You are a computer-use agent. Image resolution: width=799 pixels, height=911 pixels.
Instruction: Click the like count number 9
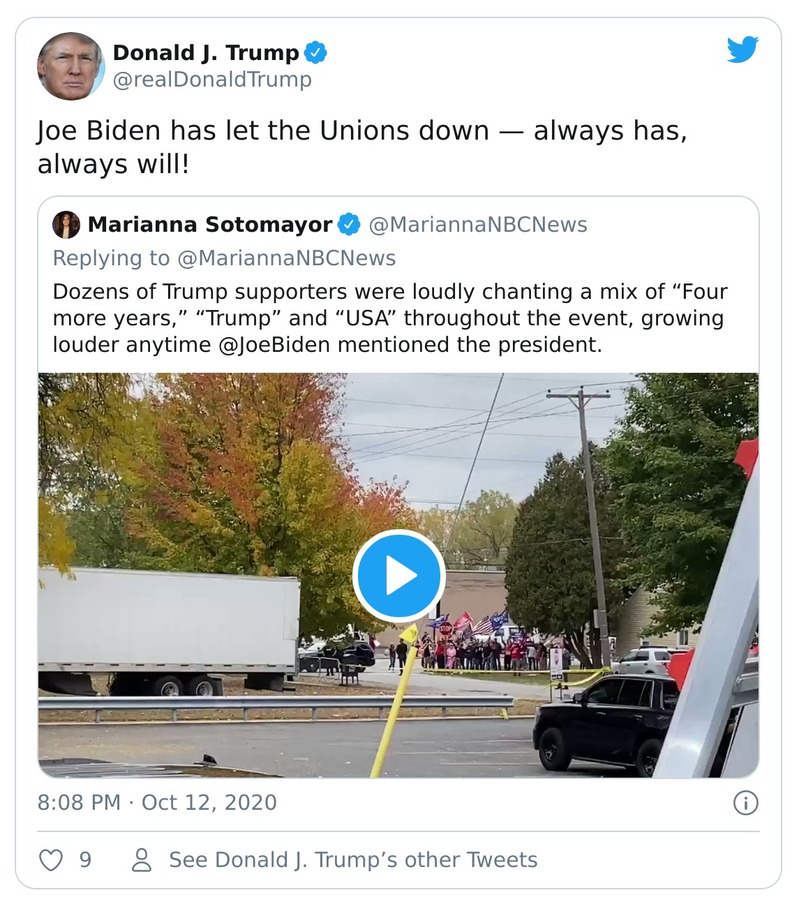(85, 860)
